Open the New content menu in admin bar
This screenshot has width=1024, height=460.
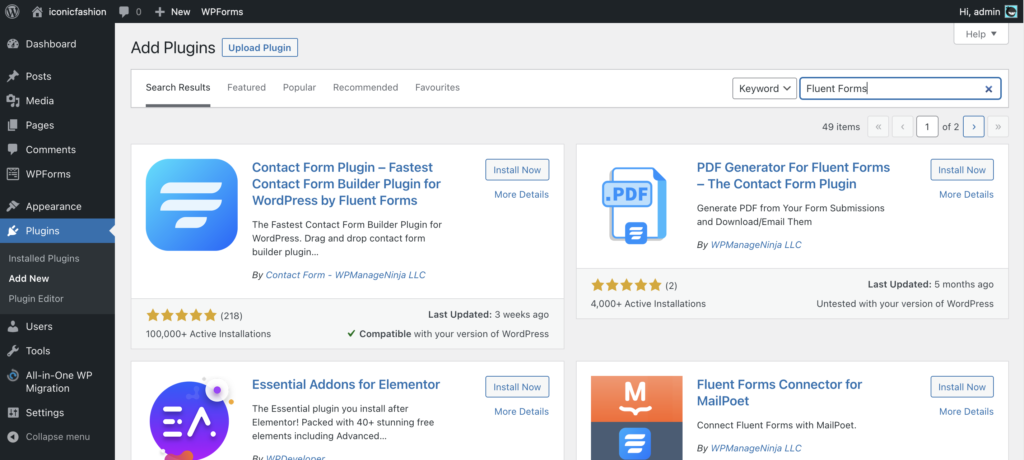(x=171, y=11)
